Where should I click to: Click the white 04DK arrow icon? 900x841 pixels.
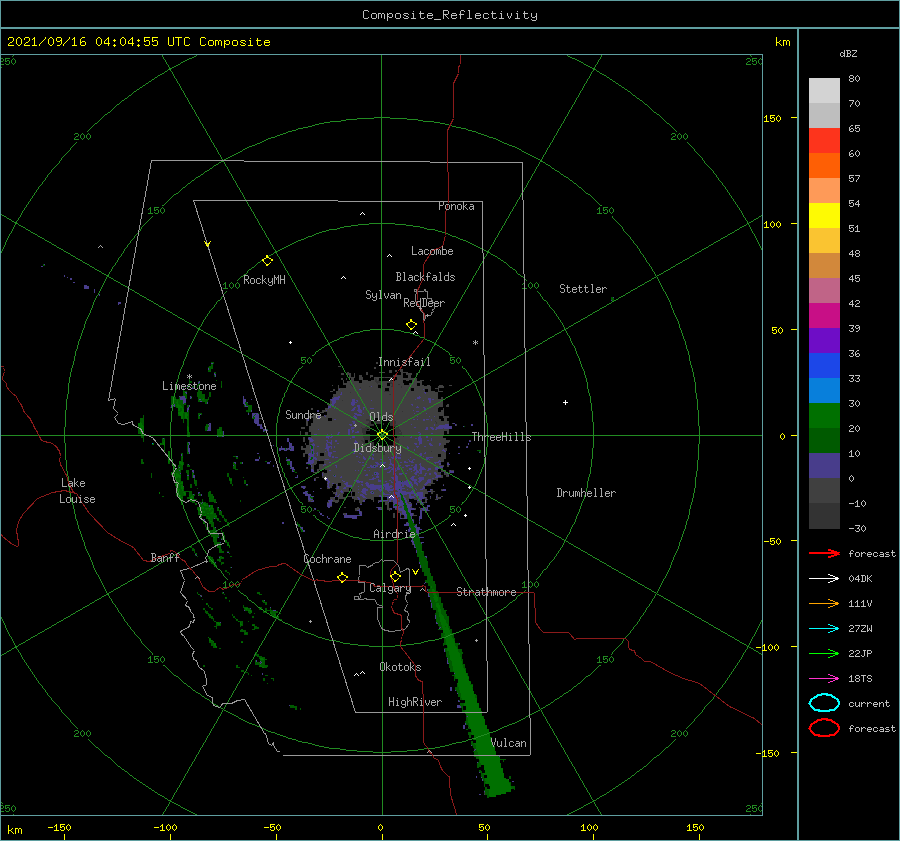click(824, 579)
